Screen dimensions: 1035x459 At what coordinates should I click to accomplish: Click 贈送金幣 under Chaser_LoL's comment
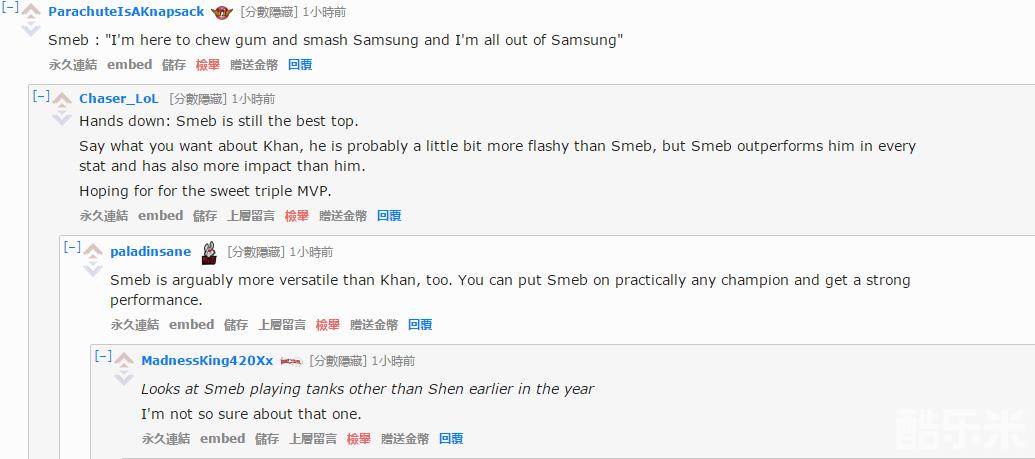[x=343, y=215]
